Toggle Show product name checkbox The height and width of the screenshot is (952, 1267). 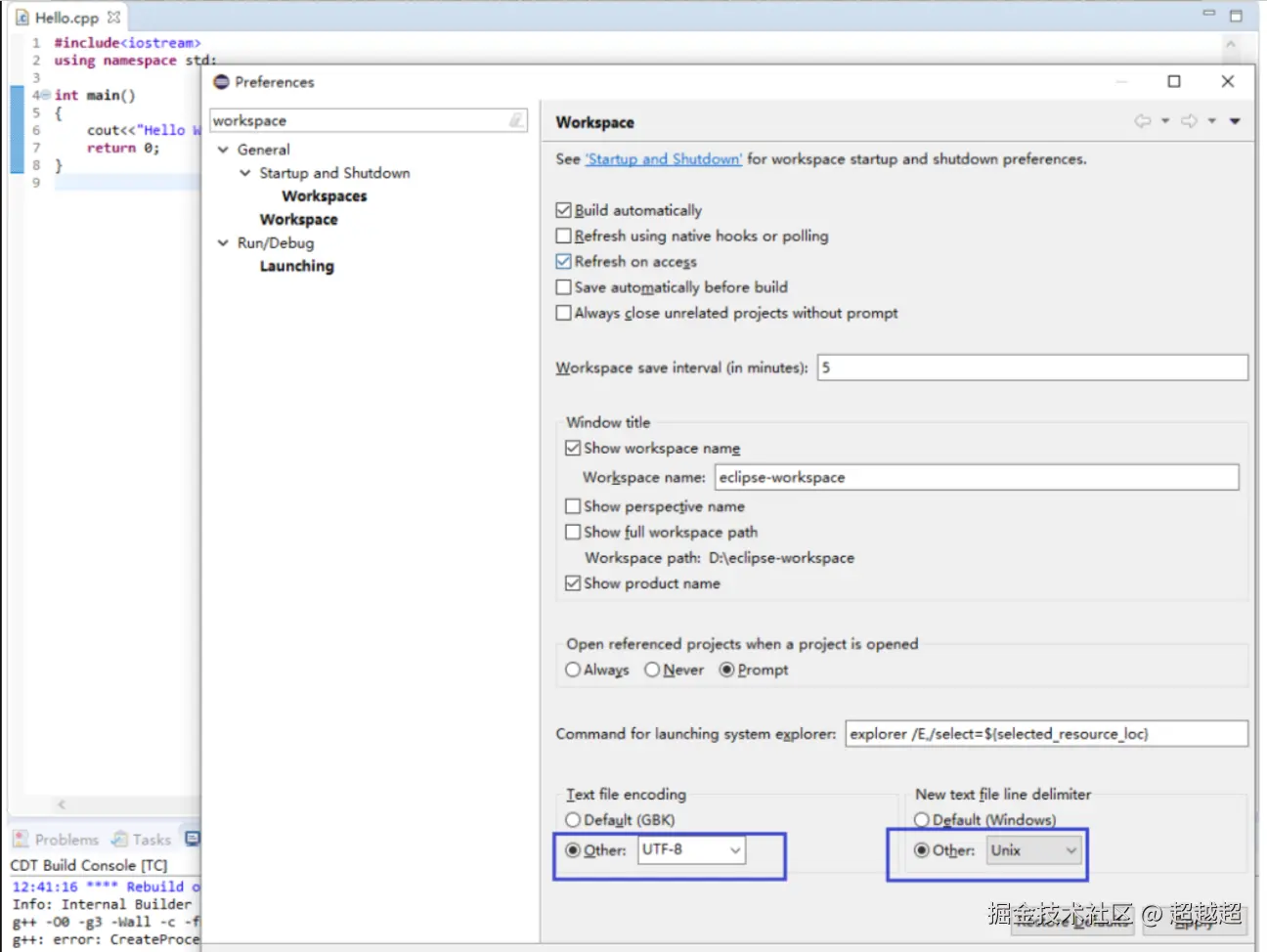[573, 583]
